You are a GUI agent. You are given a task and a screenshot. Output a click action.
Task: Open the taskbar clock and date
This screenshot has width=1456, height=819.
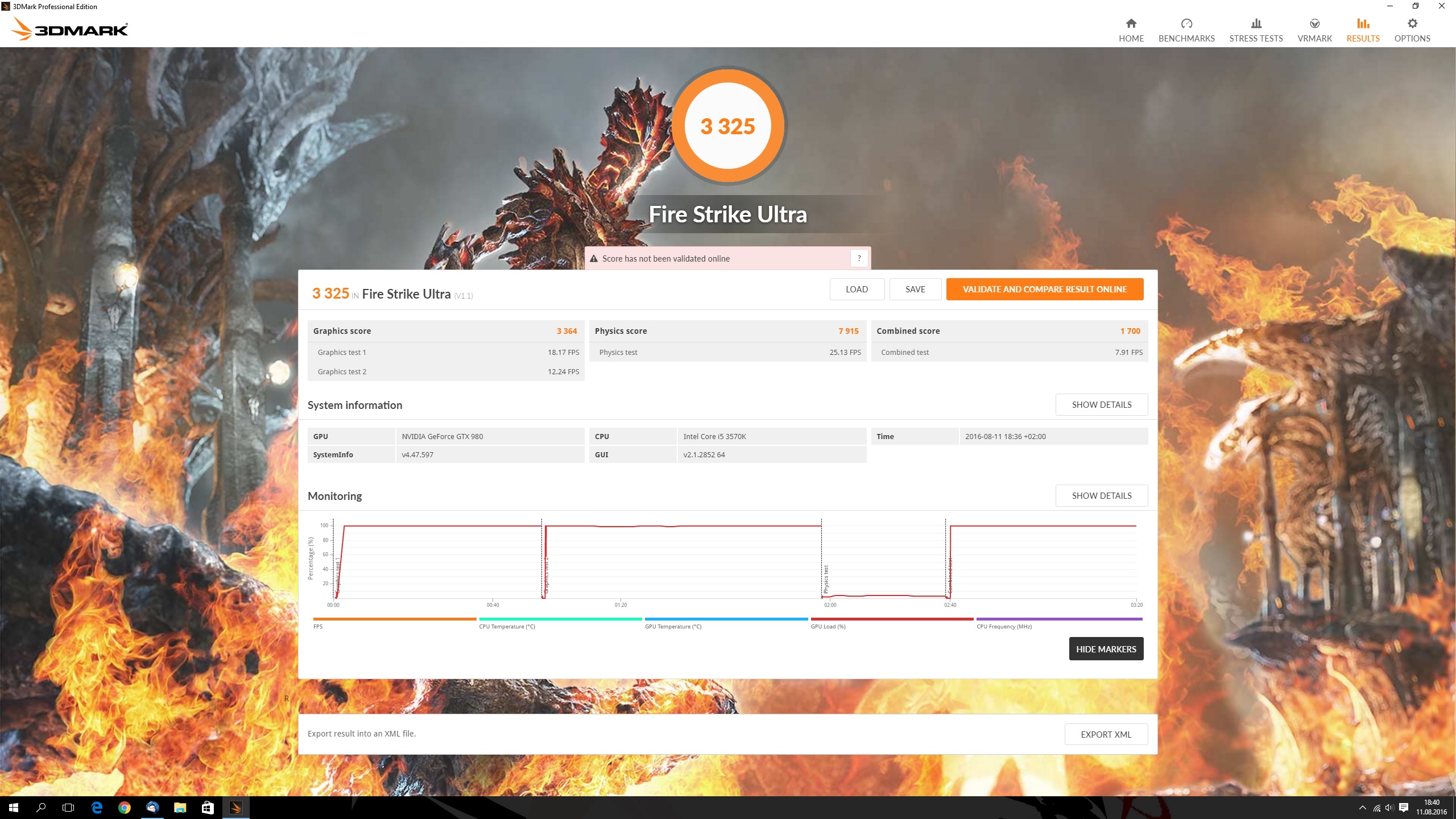click(1432, 808)
